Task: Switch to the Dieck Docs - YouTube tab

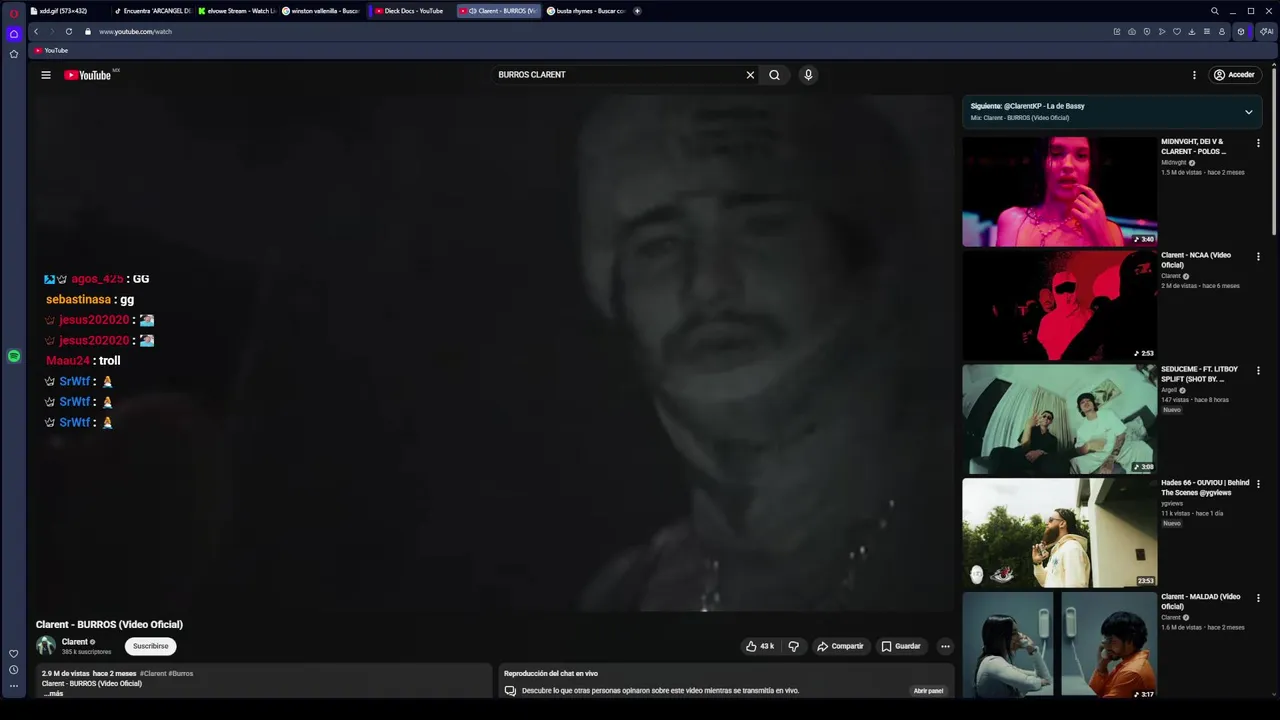Action: coord(410,11)
